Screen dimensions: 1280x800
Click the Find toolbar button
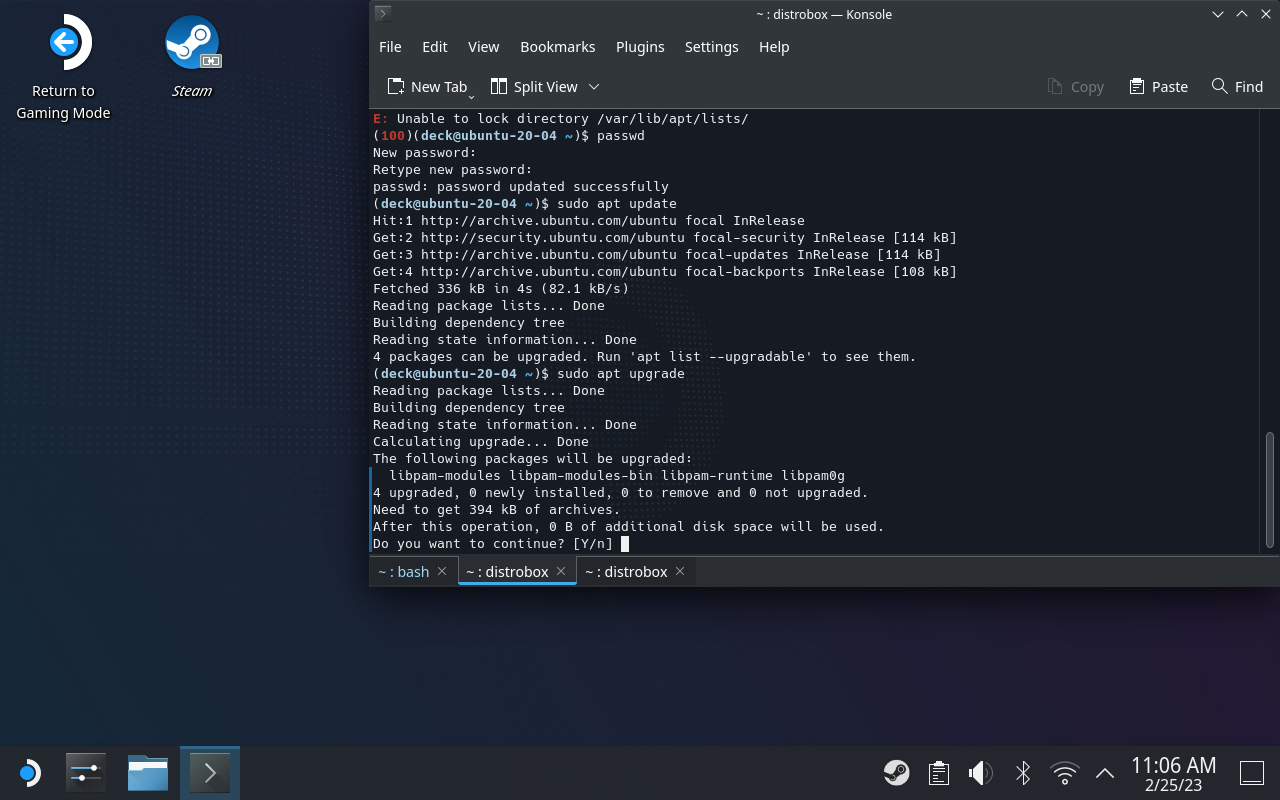point(1237,87)
